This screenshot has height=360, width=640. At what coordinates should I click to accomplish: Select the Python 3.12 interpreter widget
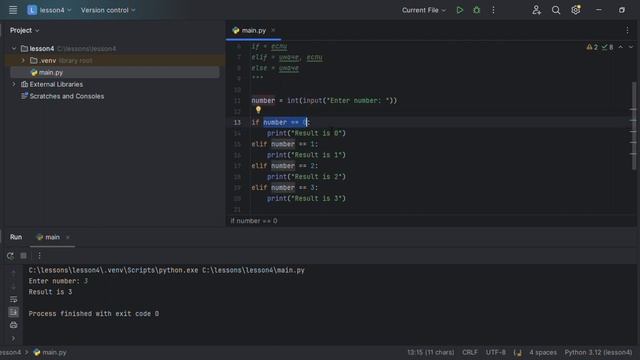click(598, 352)
